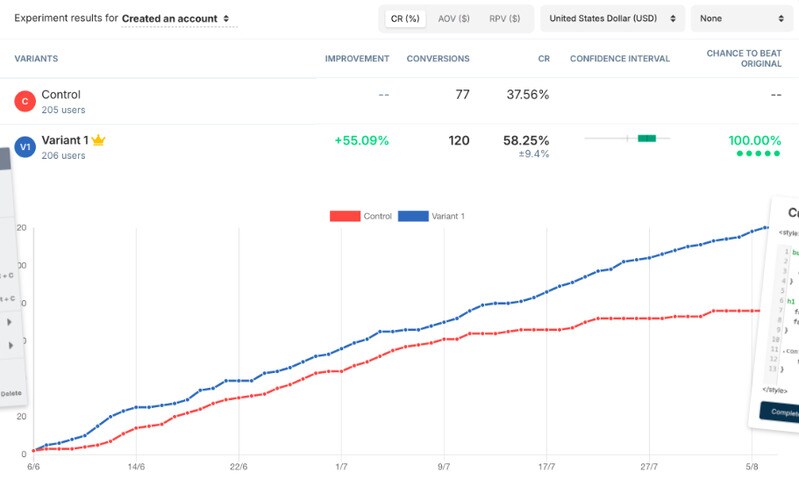
Task: Toggle the blue Variant 1 legend swatch
Action: coord(412,216)
